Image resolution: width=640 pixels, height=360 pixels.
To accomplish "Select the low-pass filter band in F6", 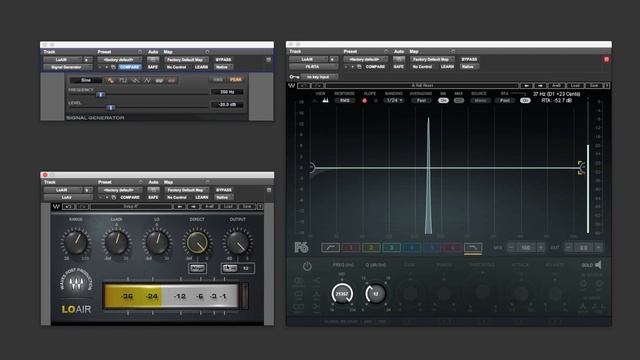I will [x=473, y=247].
